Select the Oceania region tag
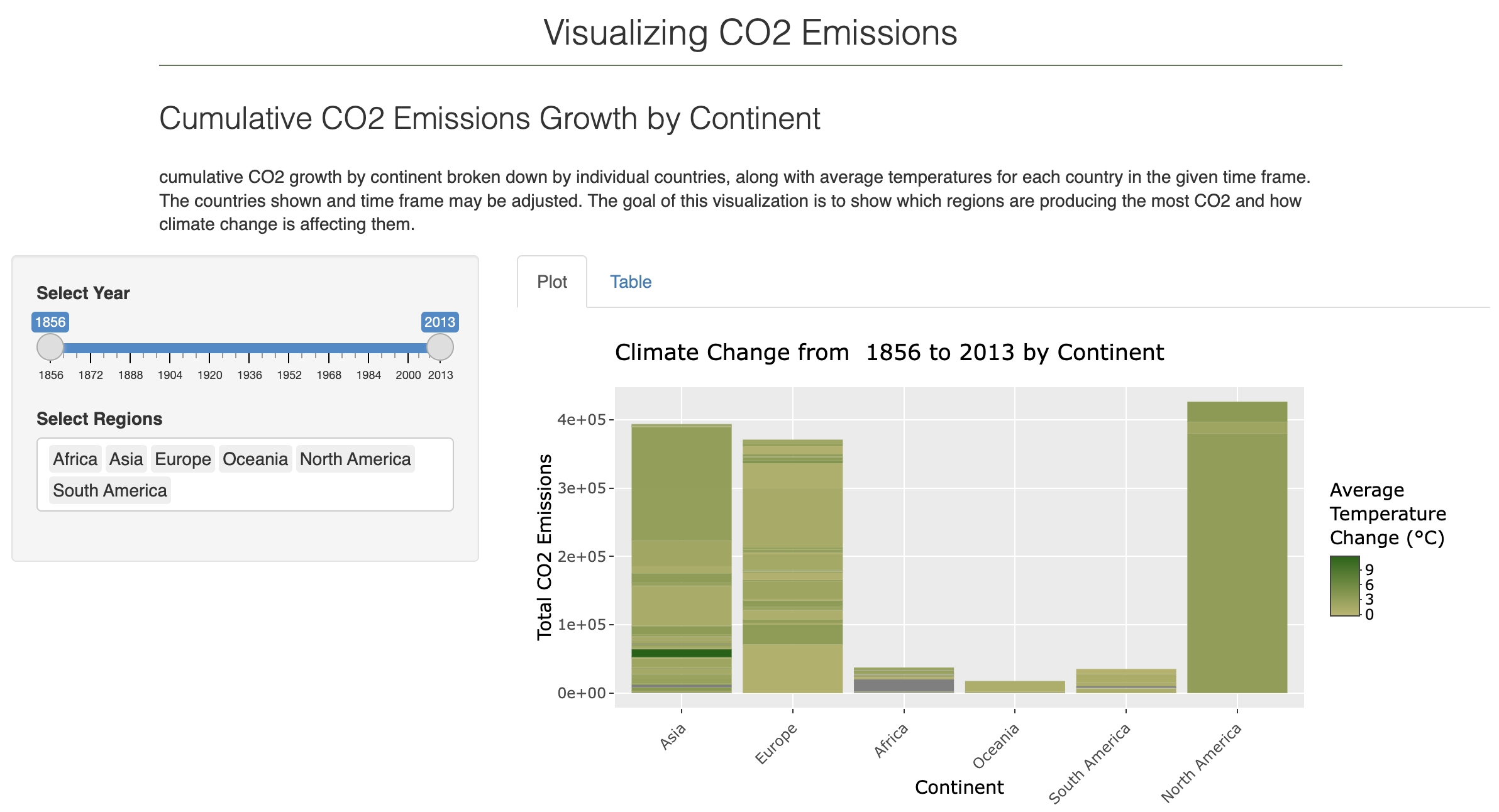1499x812 pixels. tap(255, 459)
